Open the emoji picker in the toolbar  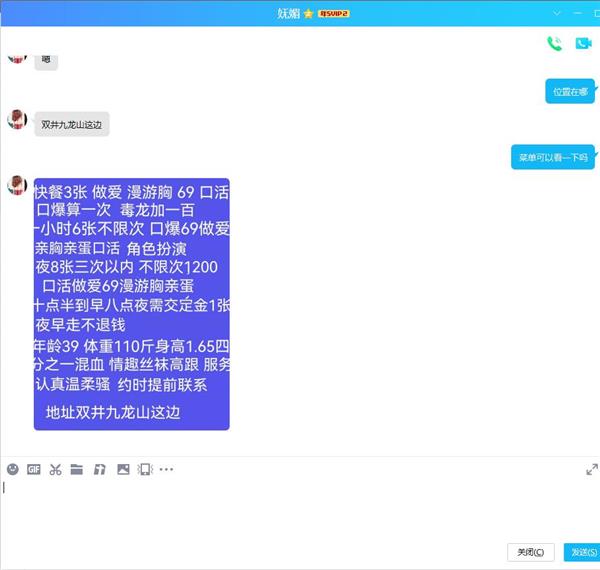pos(12,469)
